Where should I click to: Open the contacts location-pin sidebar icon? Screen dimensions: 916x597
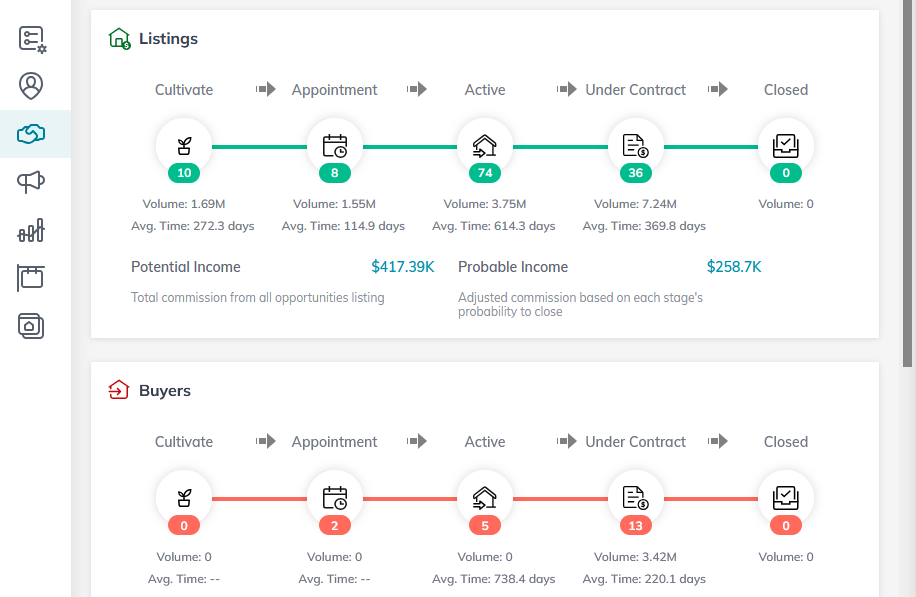[x=31, y=86]
